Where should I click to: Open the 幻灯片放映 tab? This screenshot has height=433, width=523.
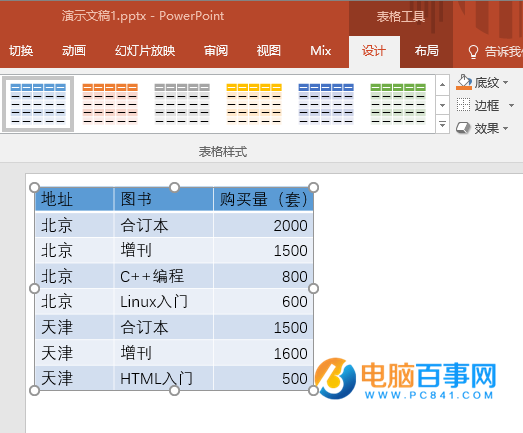pyautogui.click(x=145, y=51)
